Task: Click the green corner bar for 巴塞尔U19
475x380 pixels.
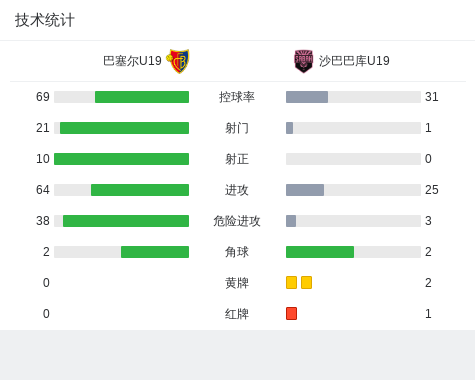Action: (155, 252)
